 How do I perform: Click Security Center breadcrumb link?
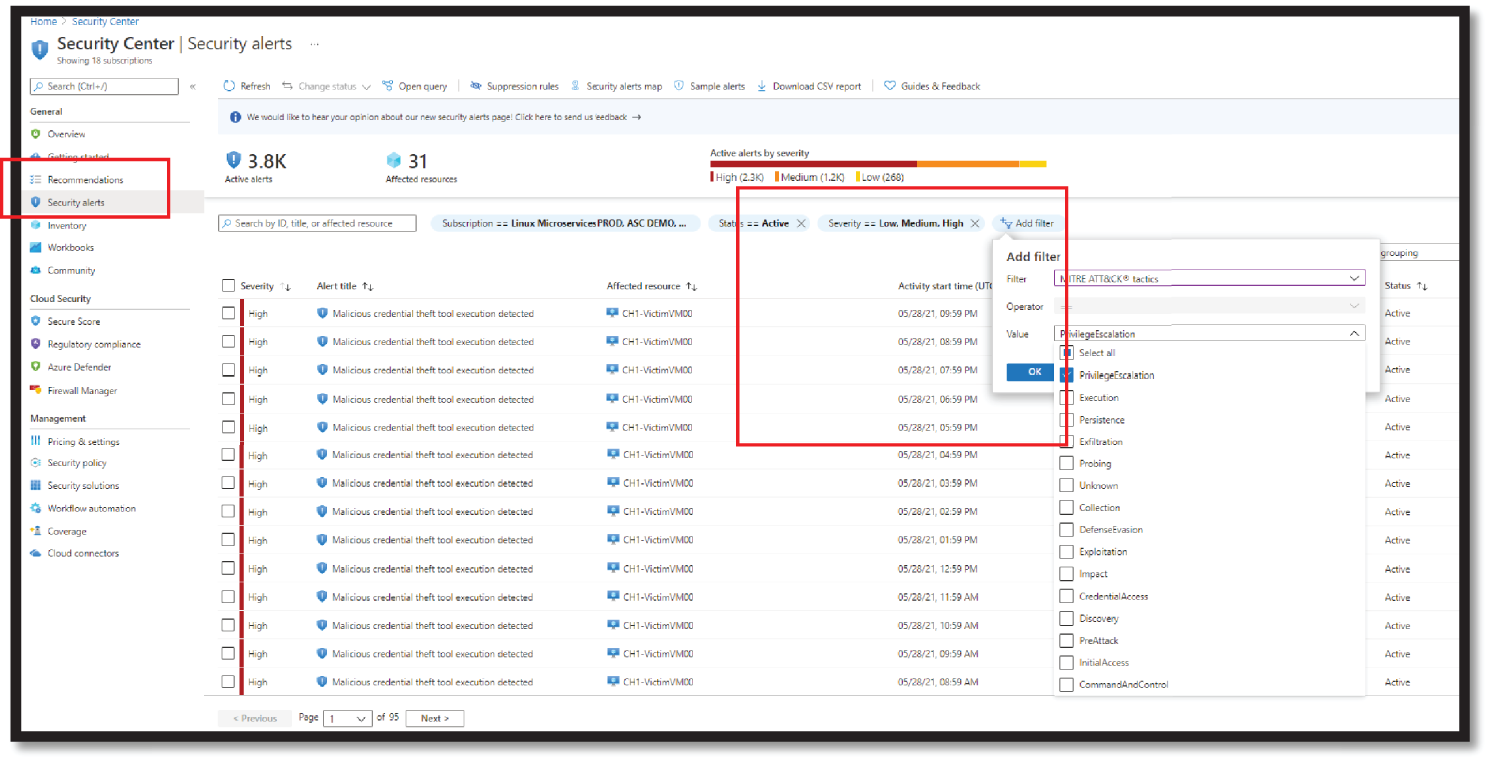pyautogui.click(x=107, y=21)
